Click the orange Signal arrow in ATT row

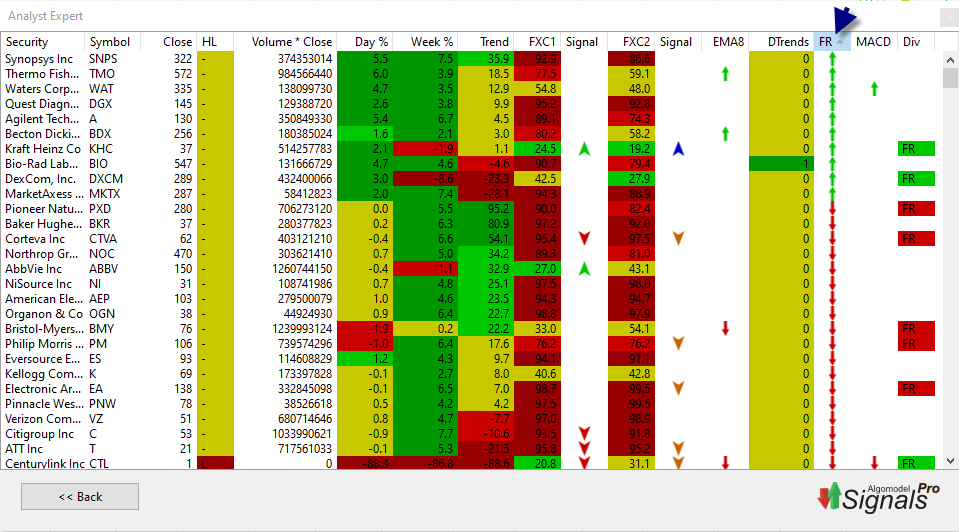(678, 448)
